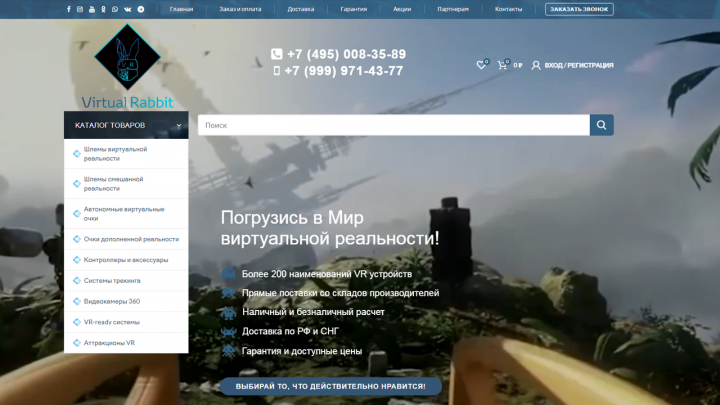
Task: Click invader icon beside Наличный и безналичный расчет
Action: 229,312
